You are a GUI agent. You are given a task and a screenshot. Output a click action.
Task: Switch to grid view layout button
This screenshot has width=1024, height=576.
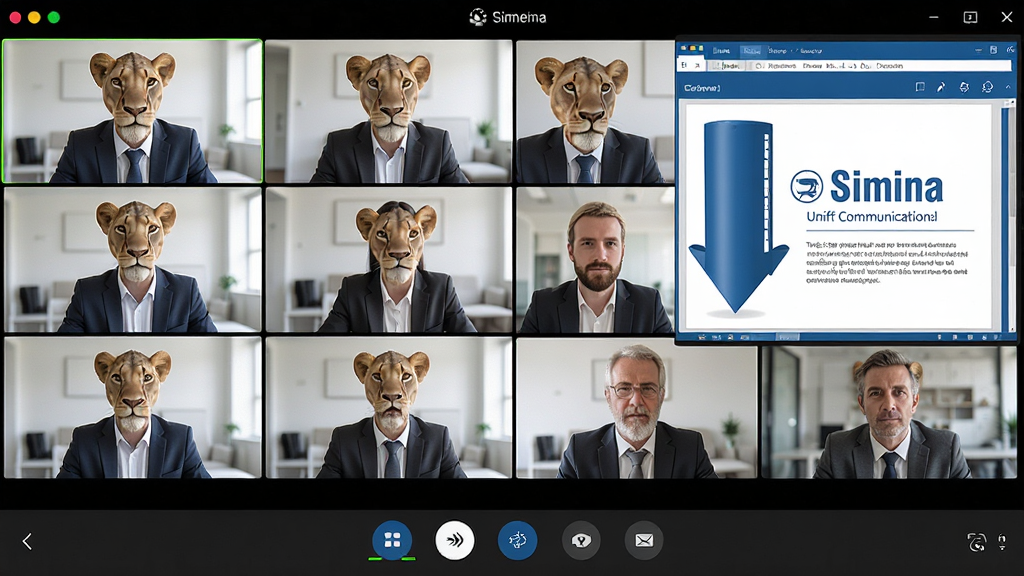392,540
